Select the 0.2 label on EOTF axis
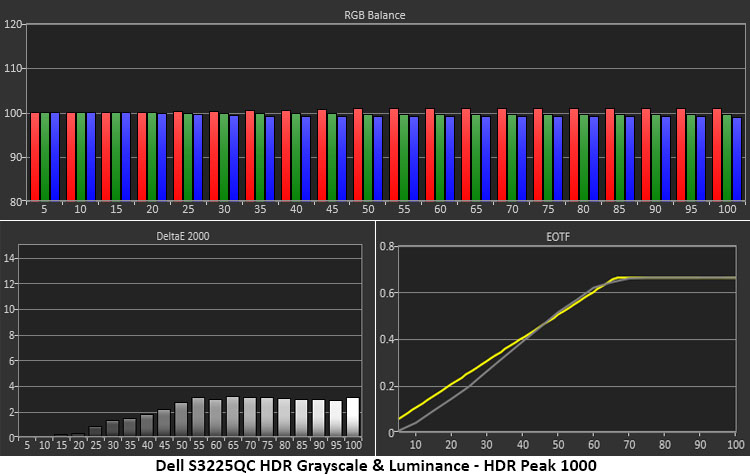 pos(387,387)
